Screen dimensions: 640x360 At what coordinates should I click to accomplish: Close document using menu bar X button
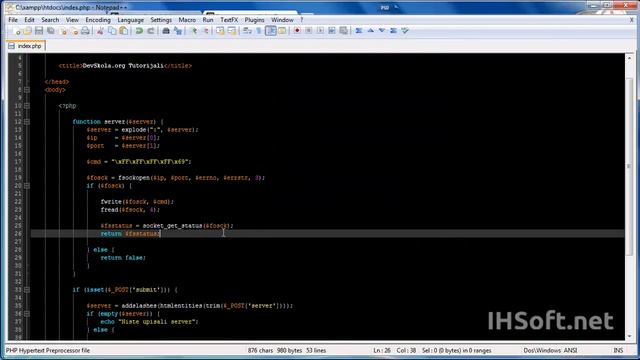[631, 20]
